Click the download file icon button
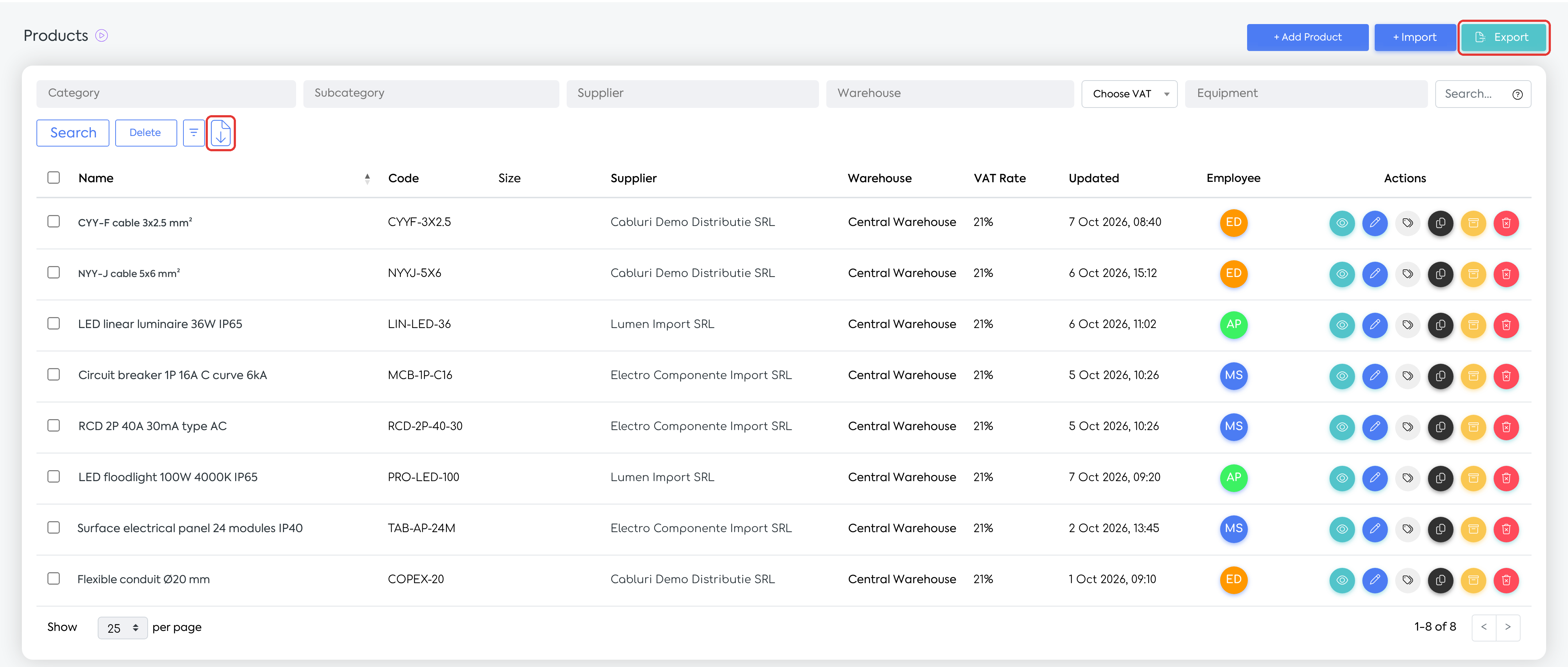This screenshot has width=1568, height=667. 221,133
